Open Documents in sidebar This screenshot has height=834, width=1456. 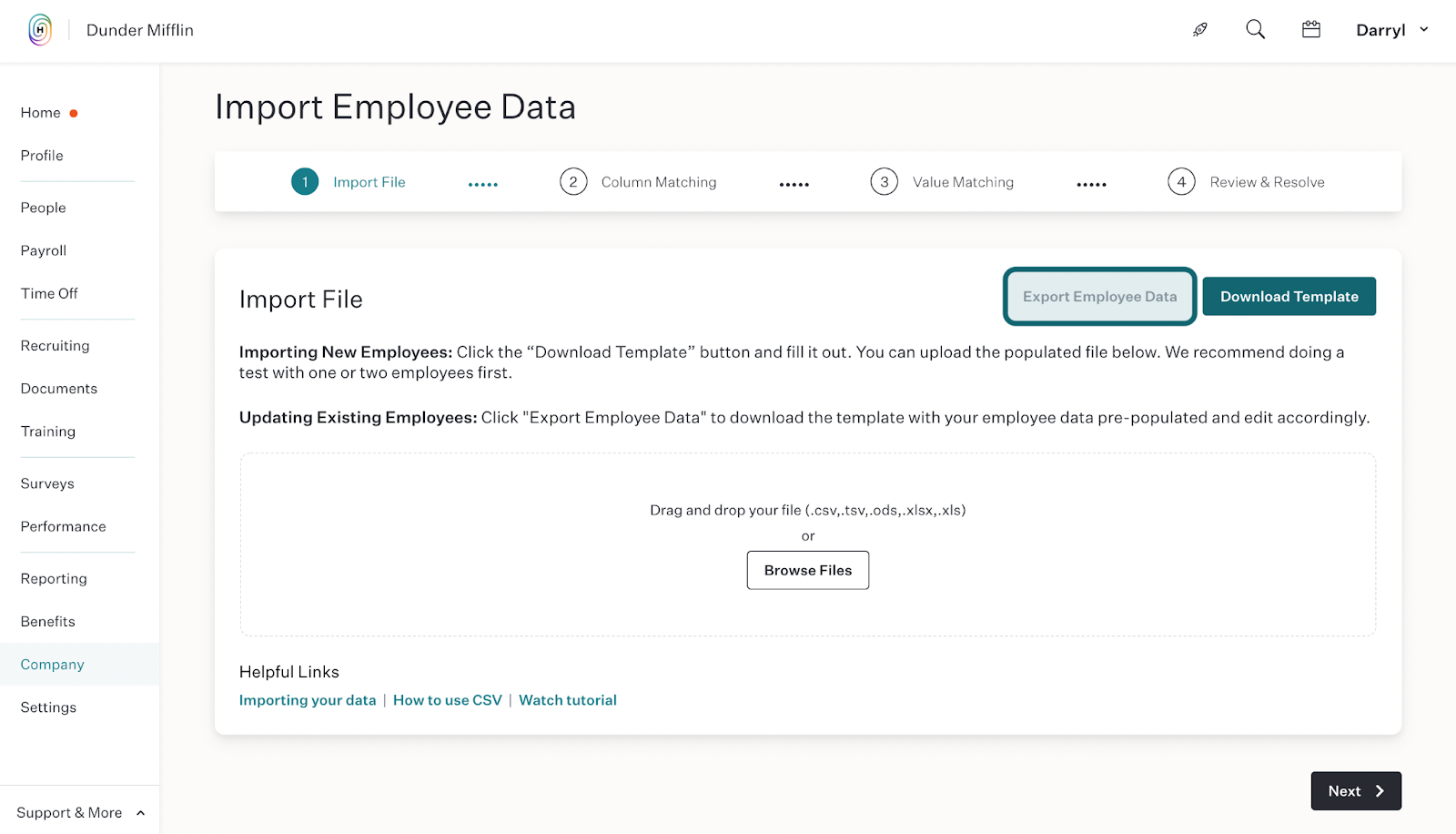[x=59, y=389]
